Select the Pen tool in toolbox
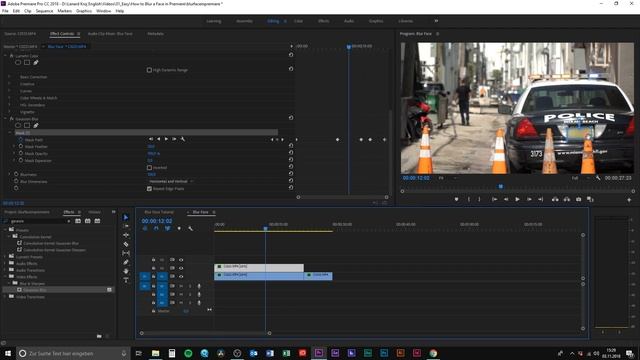640x360 pixels. 126,262
